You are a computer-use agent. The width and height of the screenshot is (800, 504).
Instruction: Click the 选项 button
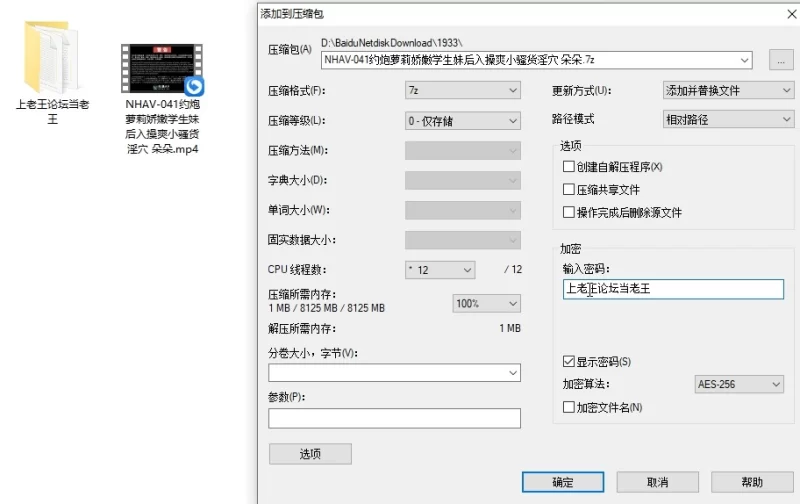pos(310,453)
